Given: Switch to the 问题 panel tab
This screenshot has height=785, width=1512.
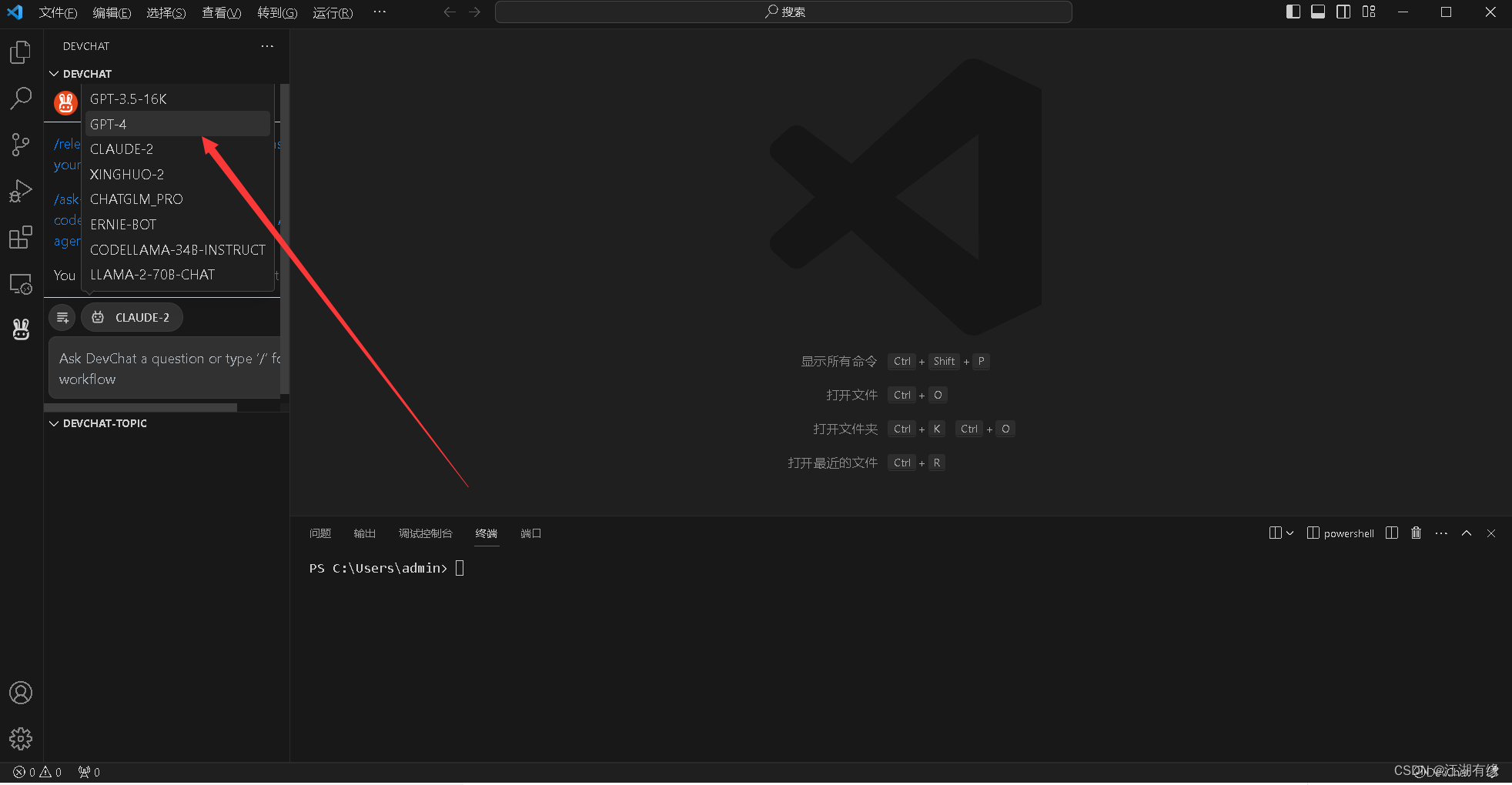Looking at the screenshot, I should 320,533.
